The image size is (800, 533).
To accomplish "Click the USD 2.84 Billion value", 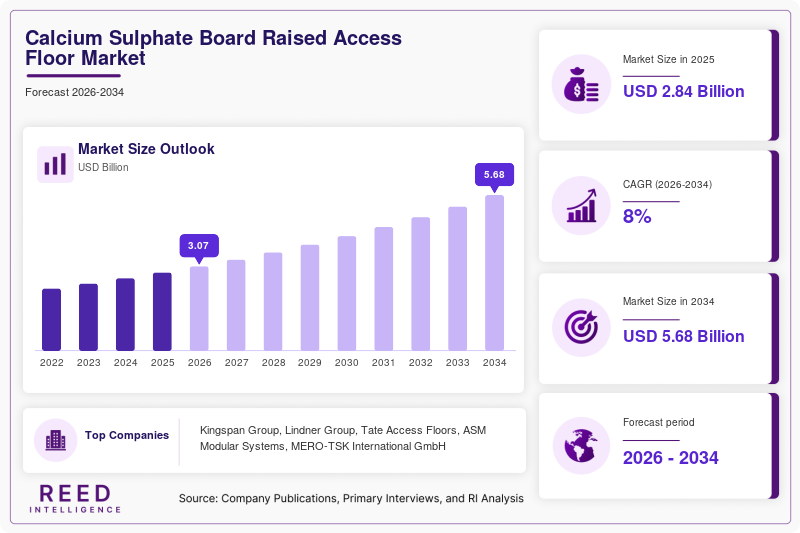I will tap(684, 91).
